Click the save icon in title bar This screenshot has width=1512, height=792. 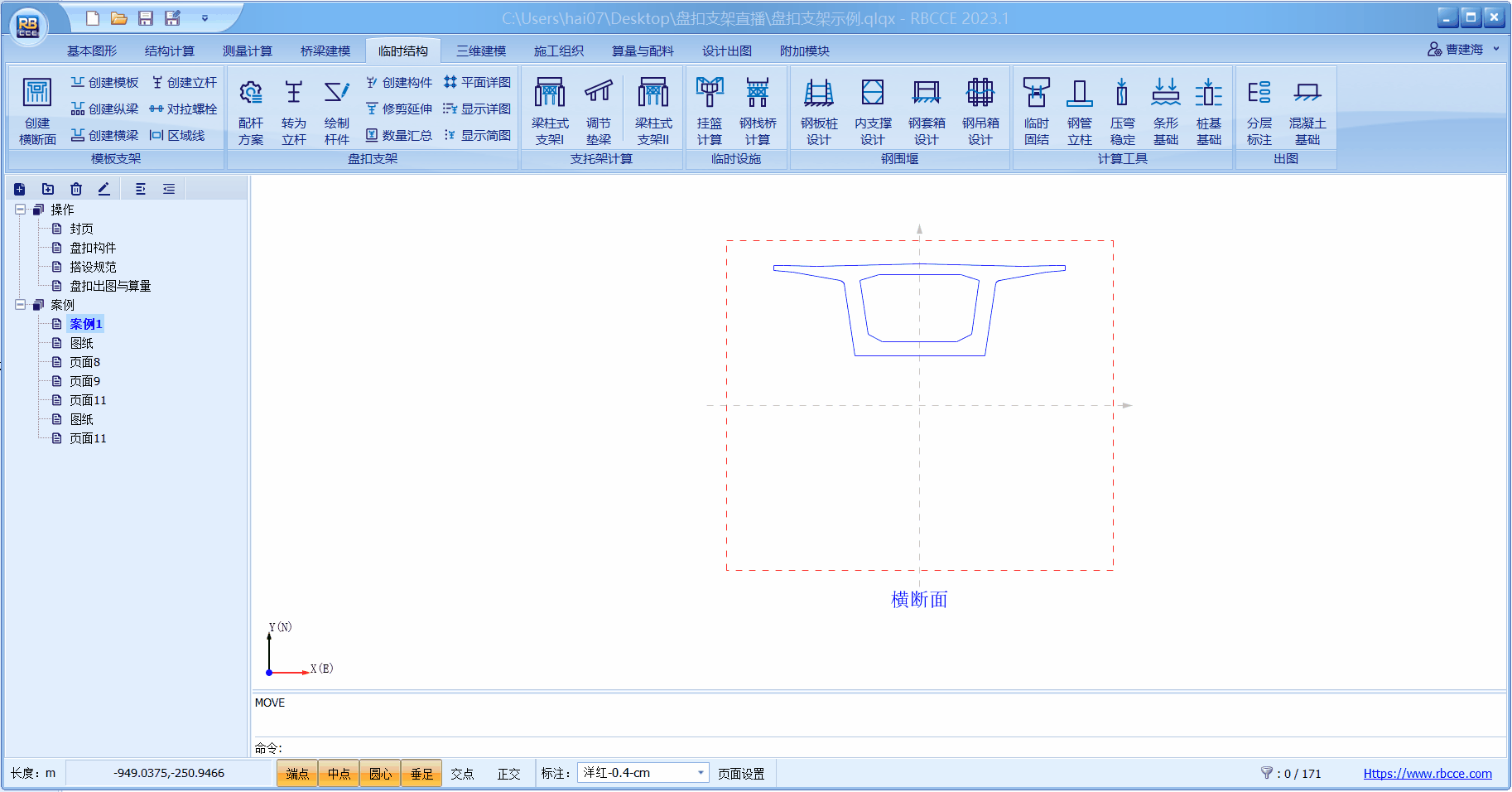tap(146, 18)
